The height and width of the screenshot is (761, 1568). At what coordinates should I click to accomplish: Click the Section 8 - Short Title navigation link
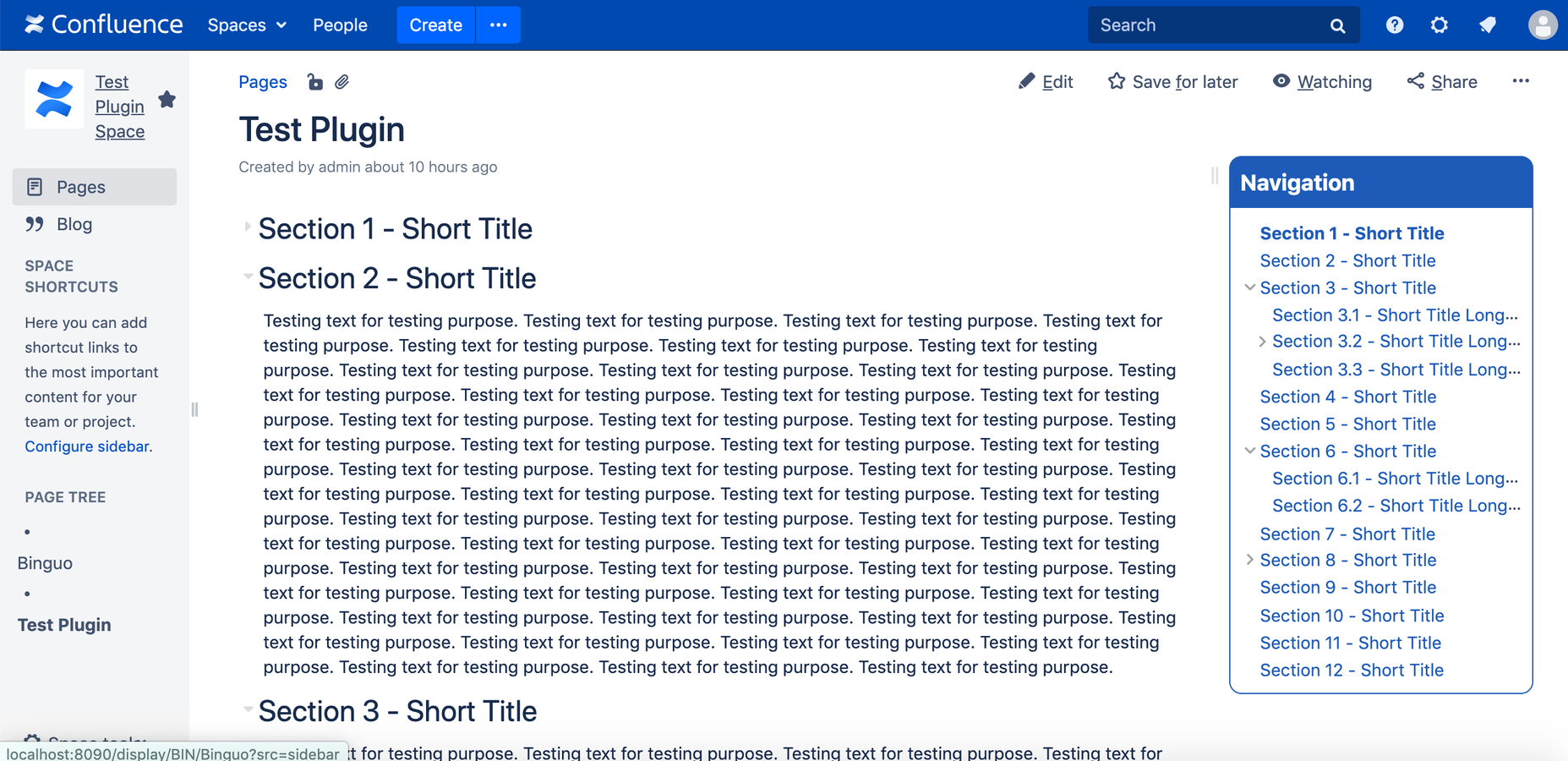(1348, 560)
